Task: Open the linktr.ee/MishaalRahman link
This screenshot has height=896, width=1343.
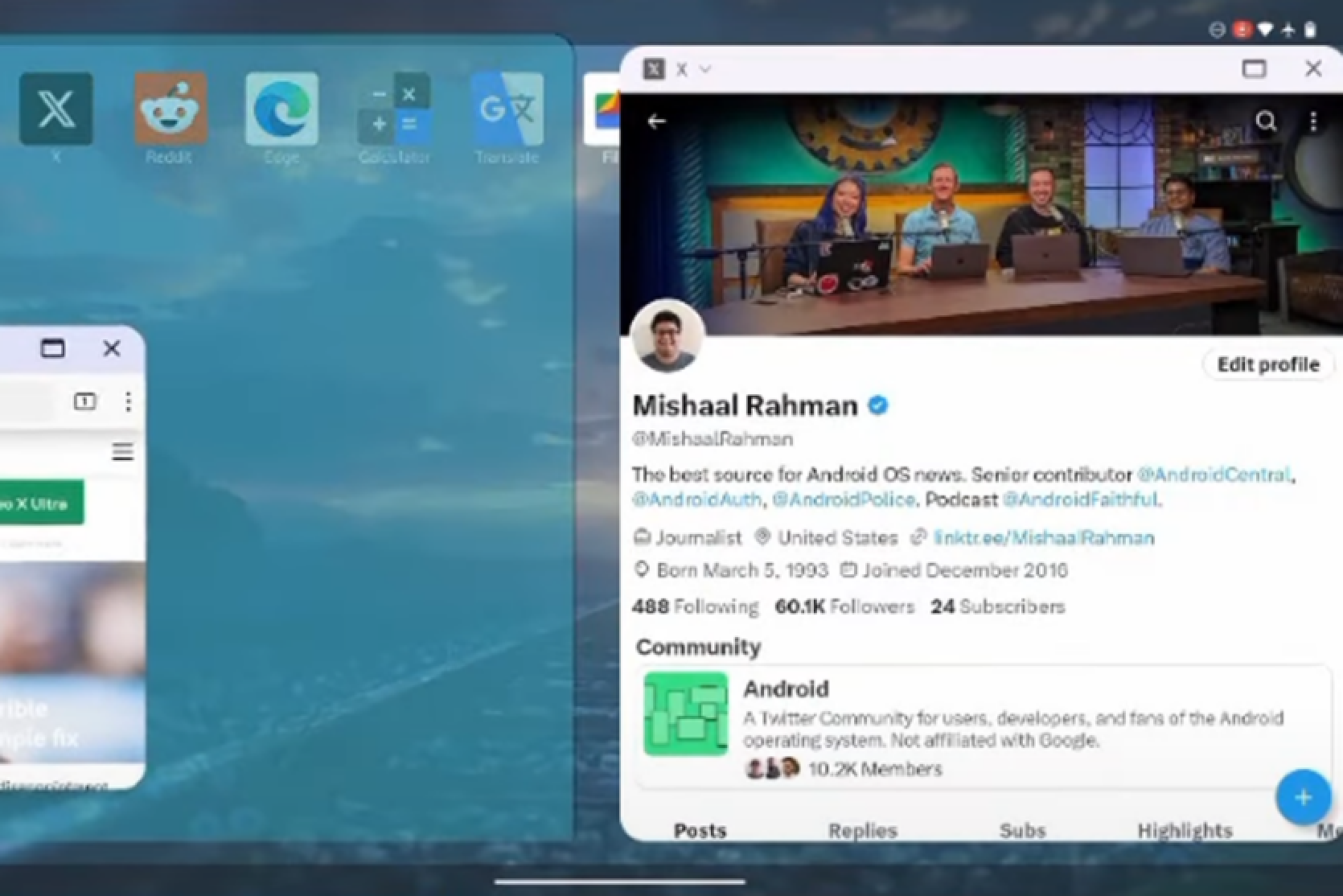Action: (x=1044, y=537)
